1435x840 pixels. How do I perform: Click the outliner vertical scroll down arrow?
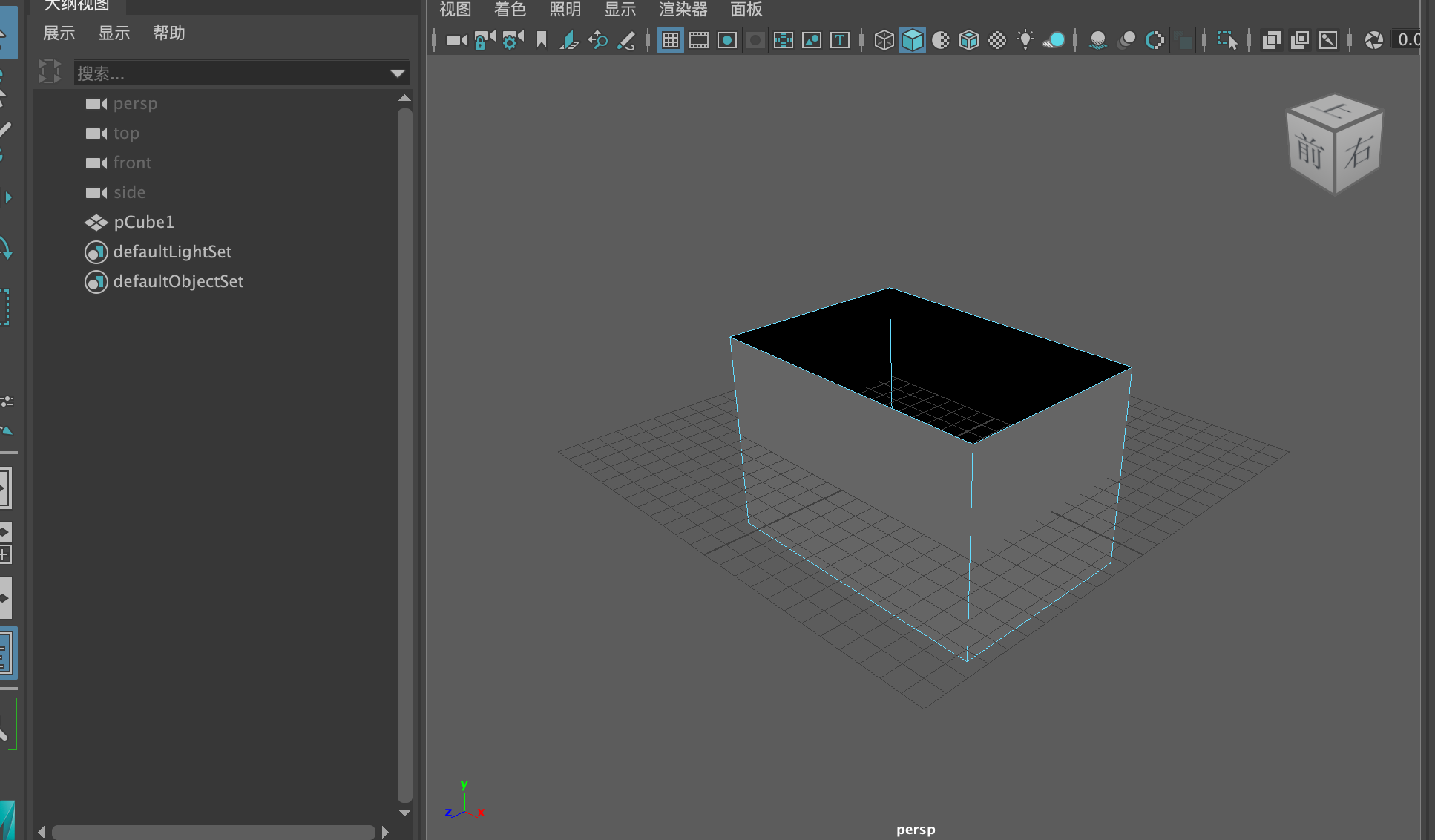click(x=404, y=813)
